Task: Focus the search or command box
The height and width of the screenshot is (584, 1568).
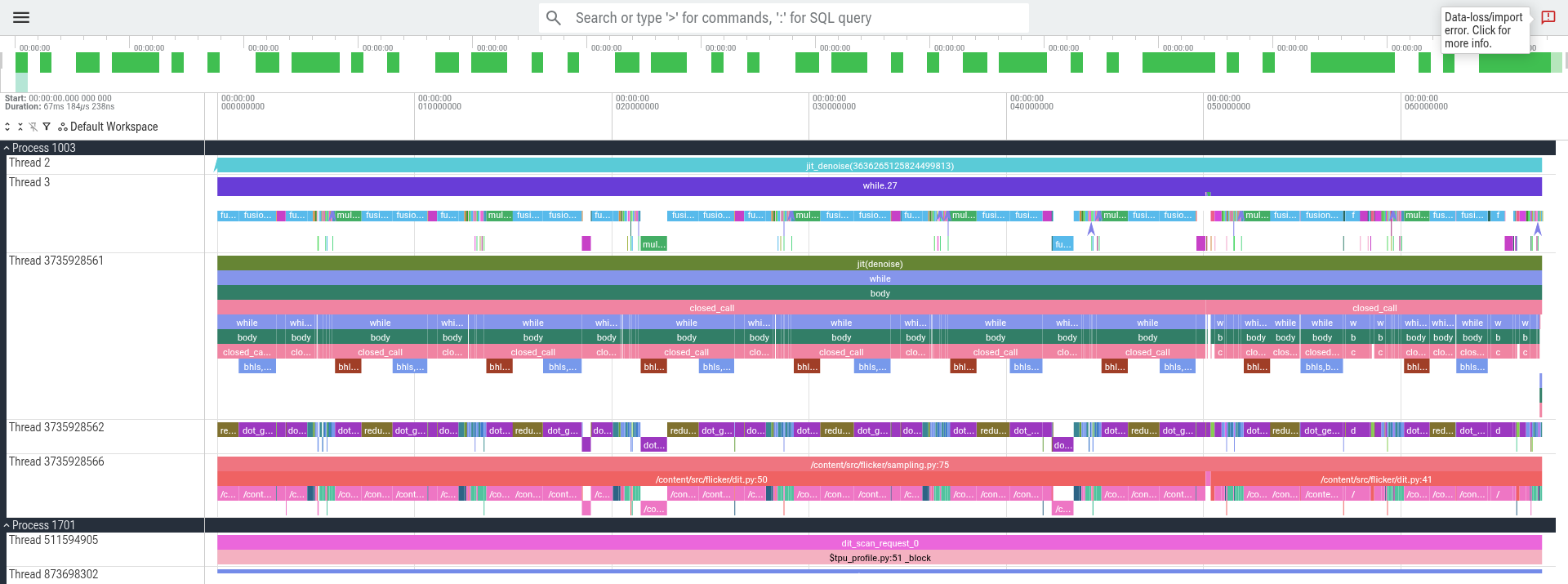Action: click(784, 18)
